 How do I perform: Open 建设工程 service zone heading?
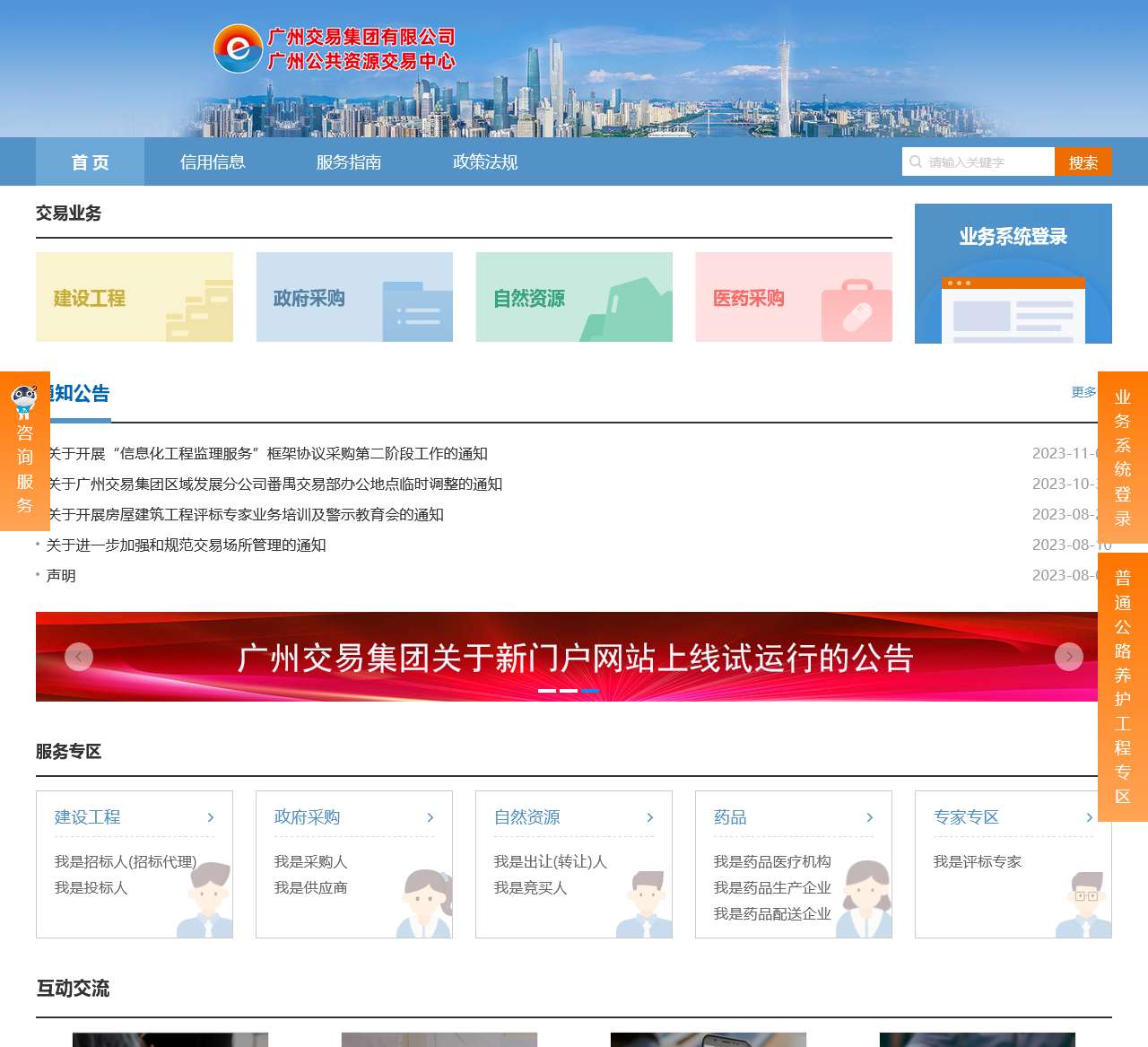click(x=88, y=817)
